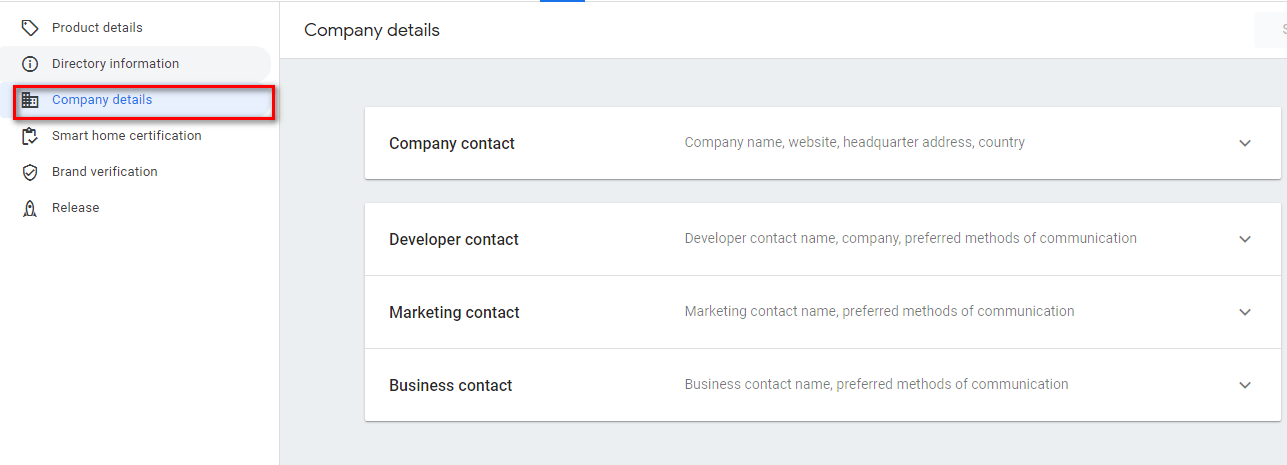Expand the Company contact chevron
Screen dimensions: 1287x465
click(x=1245, y=143)
